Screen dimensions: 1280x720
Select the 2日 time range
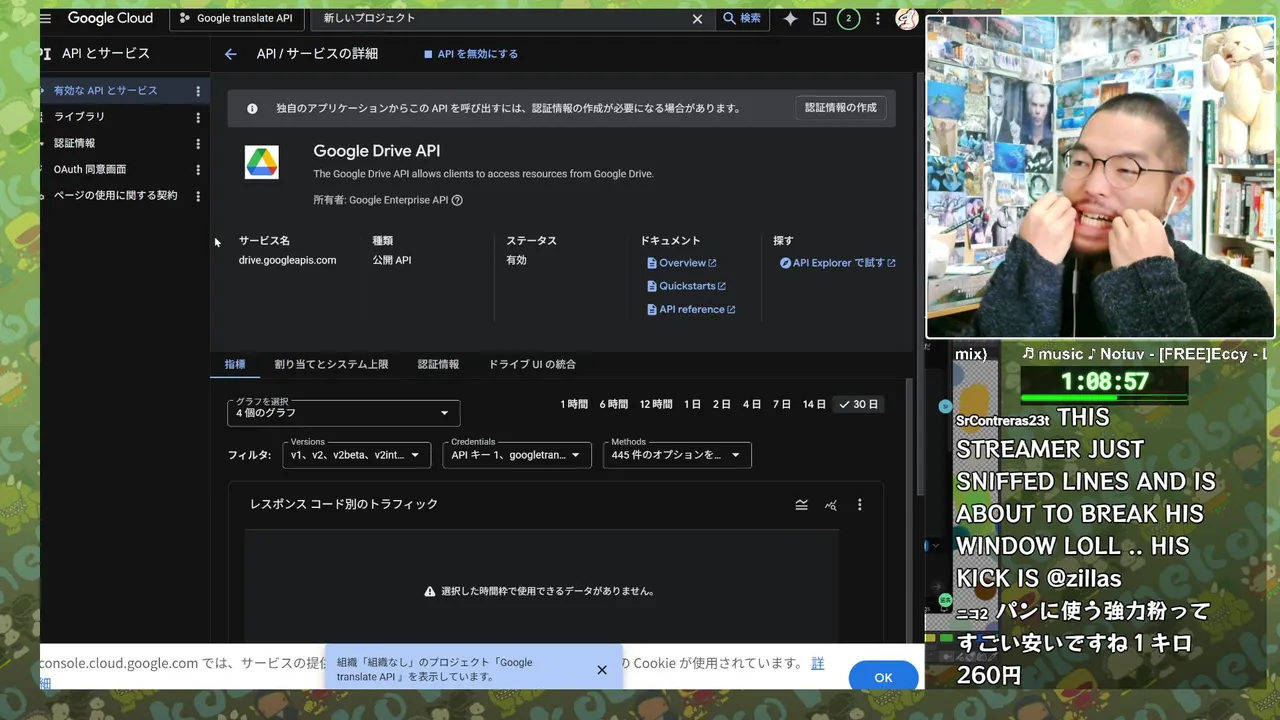722,404
